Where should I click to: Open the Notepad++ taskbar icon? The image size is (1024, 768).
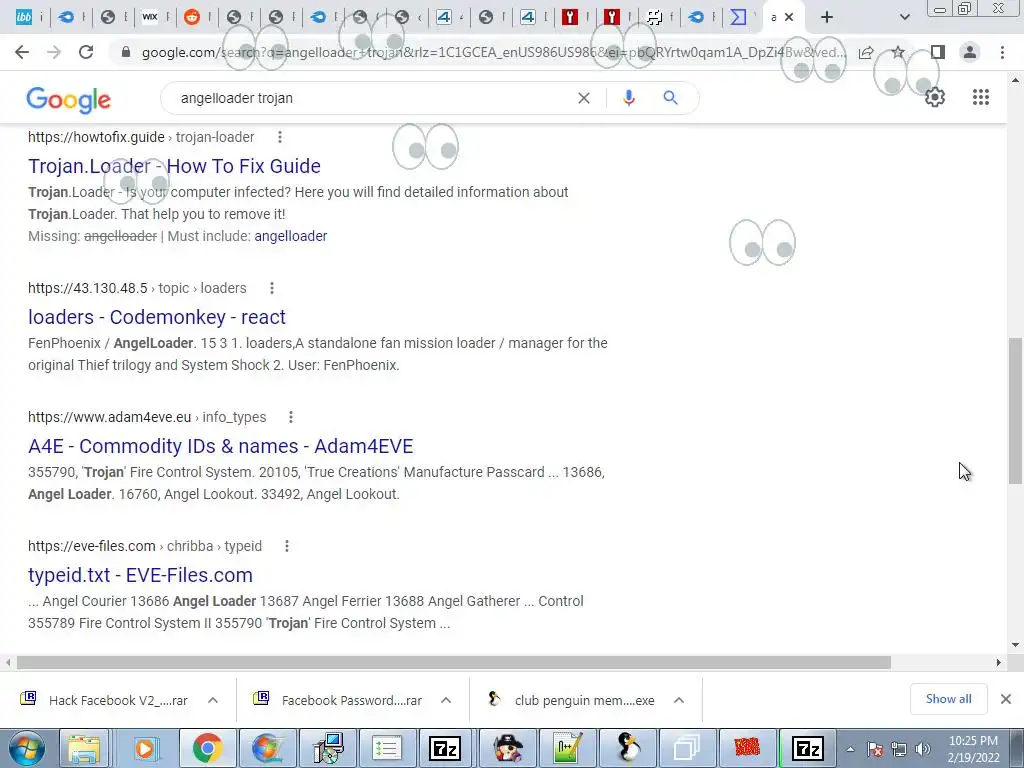pyautogui.click(x=568, y=748)
